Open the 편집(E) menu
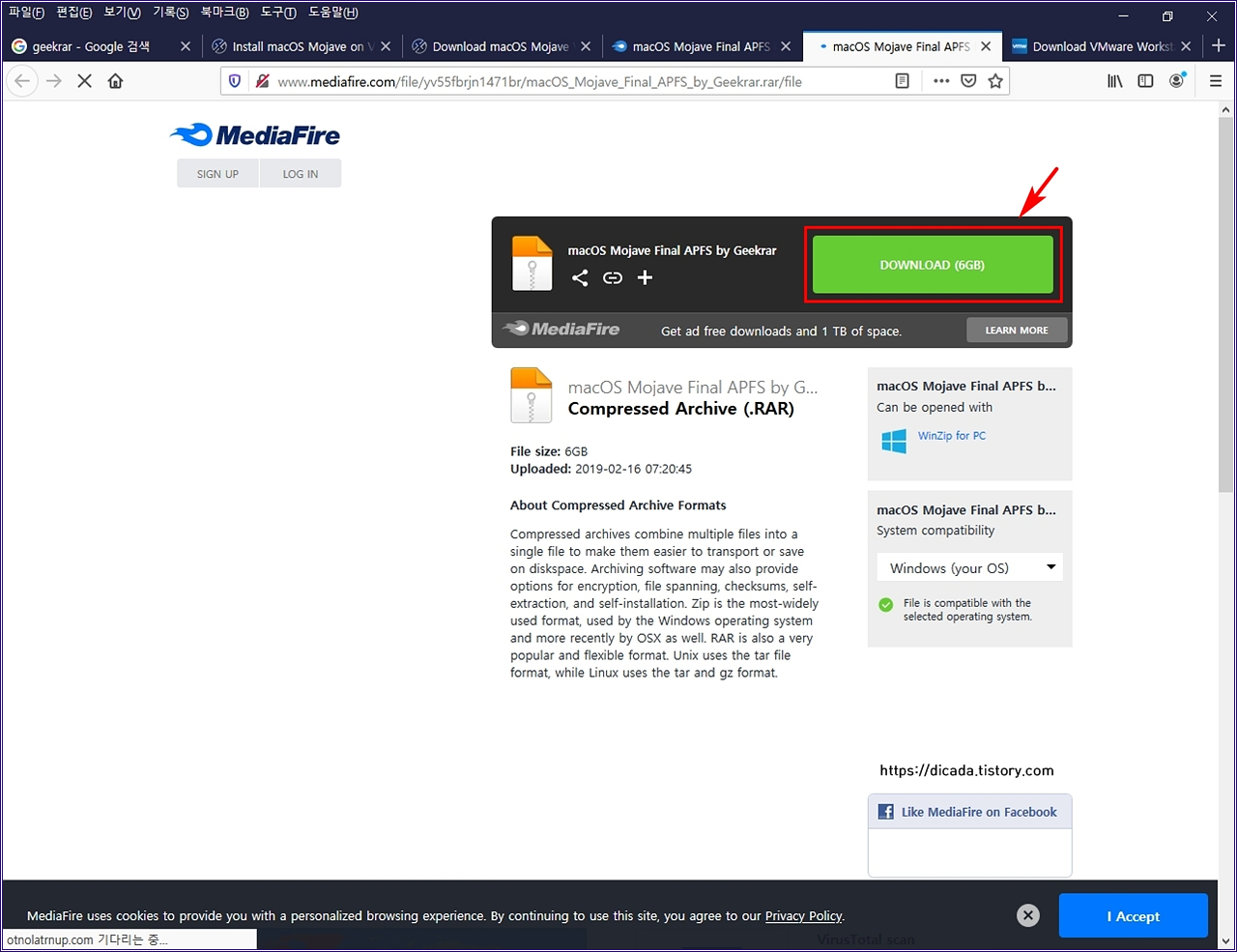Viewport: 1237px width, 952px height. (x=74, y=13)
